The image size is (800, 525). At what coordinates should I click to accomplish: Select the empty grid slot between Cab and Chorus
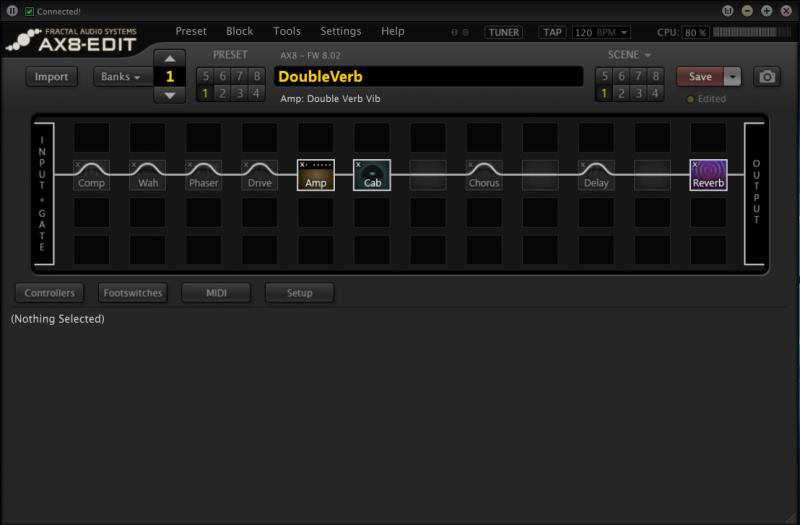(x=428, y=175)
